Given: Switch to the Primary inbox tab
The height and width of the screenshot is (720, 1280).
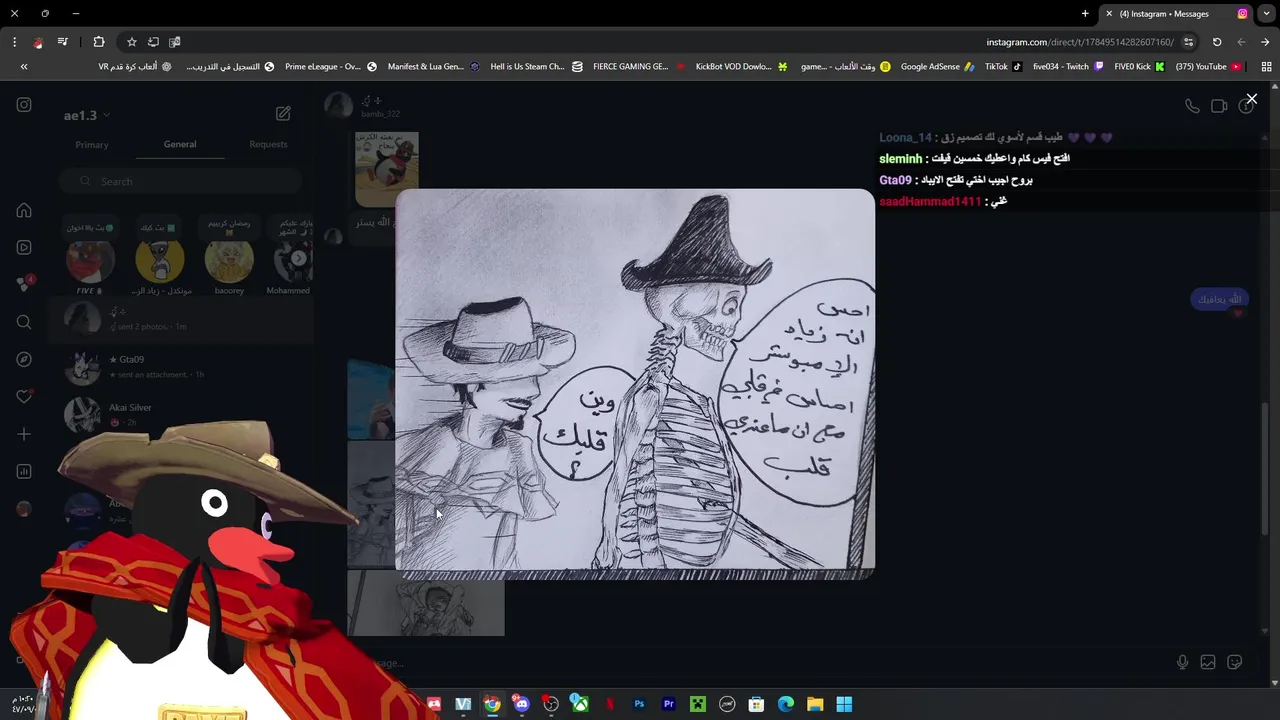Looking at the screenshot, I should pyautogui.click(x=91, y=145).
